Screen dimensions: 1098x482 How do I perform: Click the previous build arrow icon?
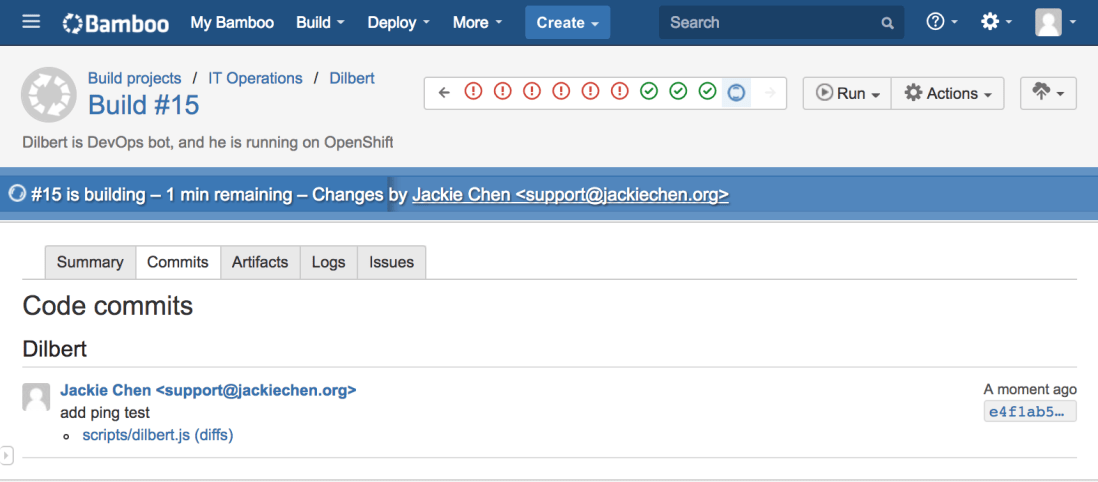click(445, 93)
